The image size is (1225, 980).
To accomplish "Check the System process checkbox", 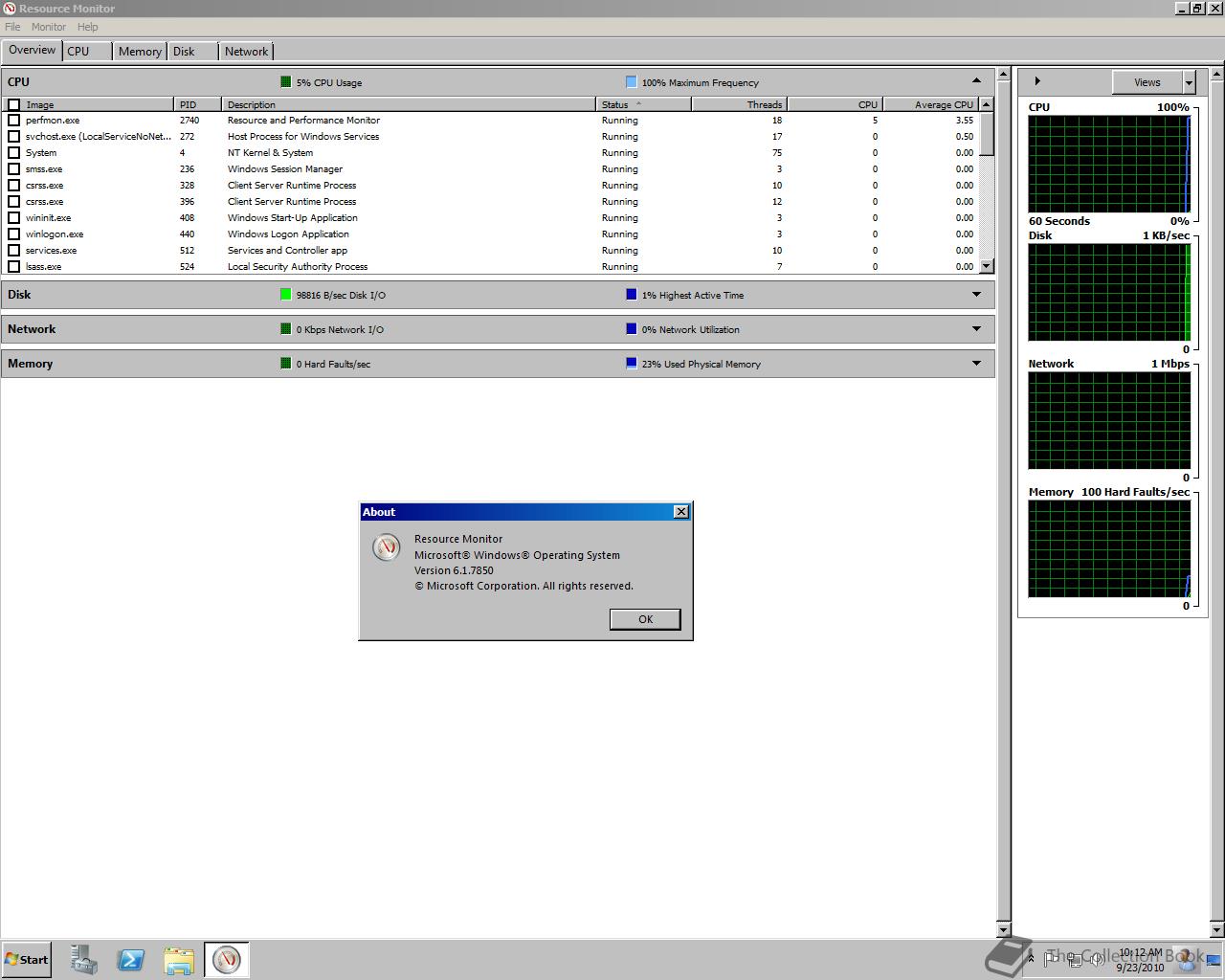I will [13, 153].
